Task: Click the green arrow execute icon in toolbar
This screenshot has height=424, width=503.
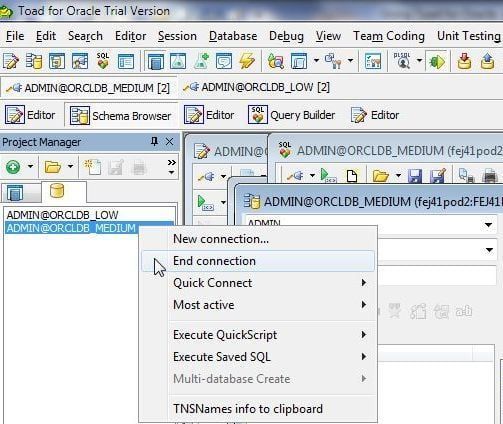Action: click(x=437, y=61)
